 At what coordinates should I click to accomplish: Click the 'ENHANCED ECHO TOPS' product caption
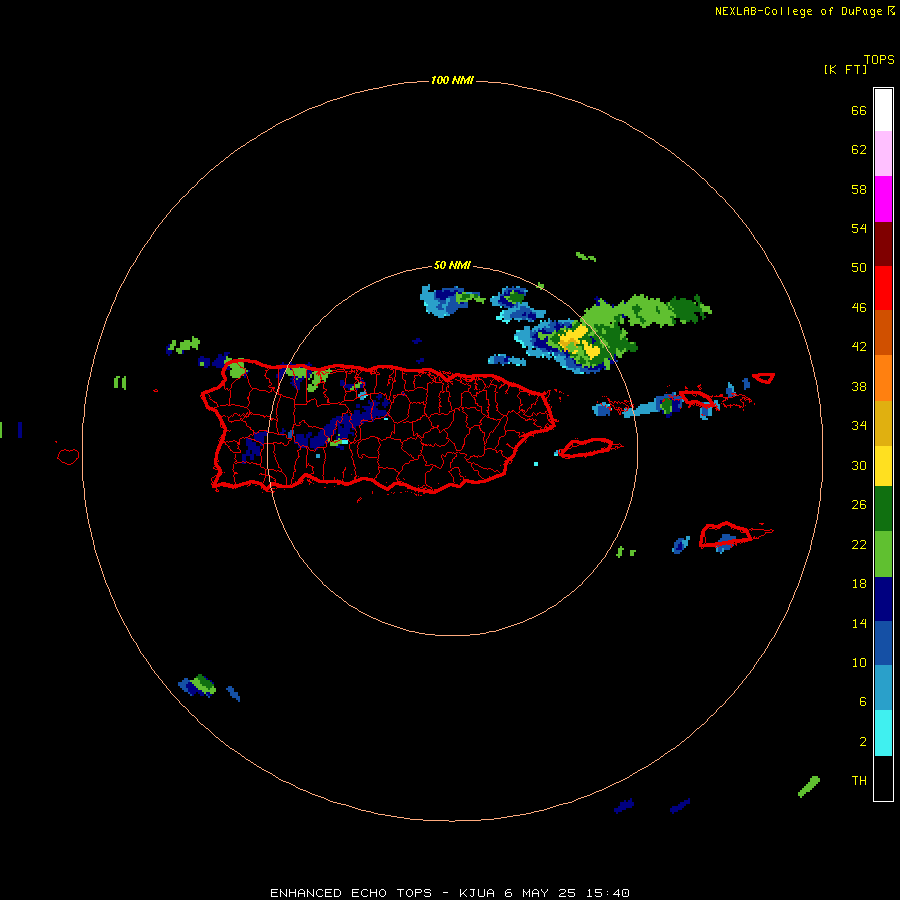pos(351,893)
